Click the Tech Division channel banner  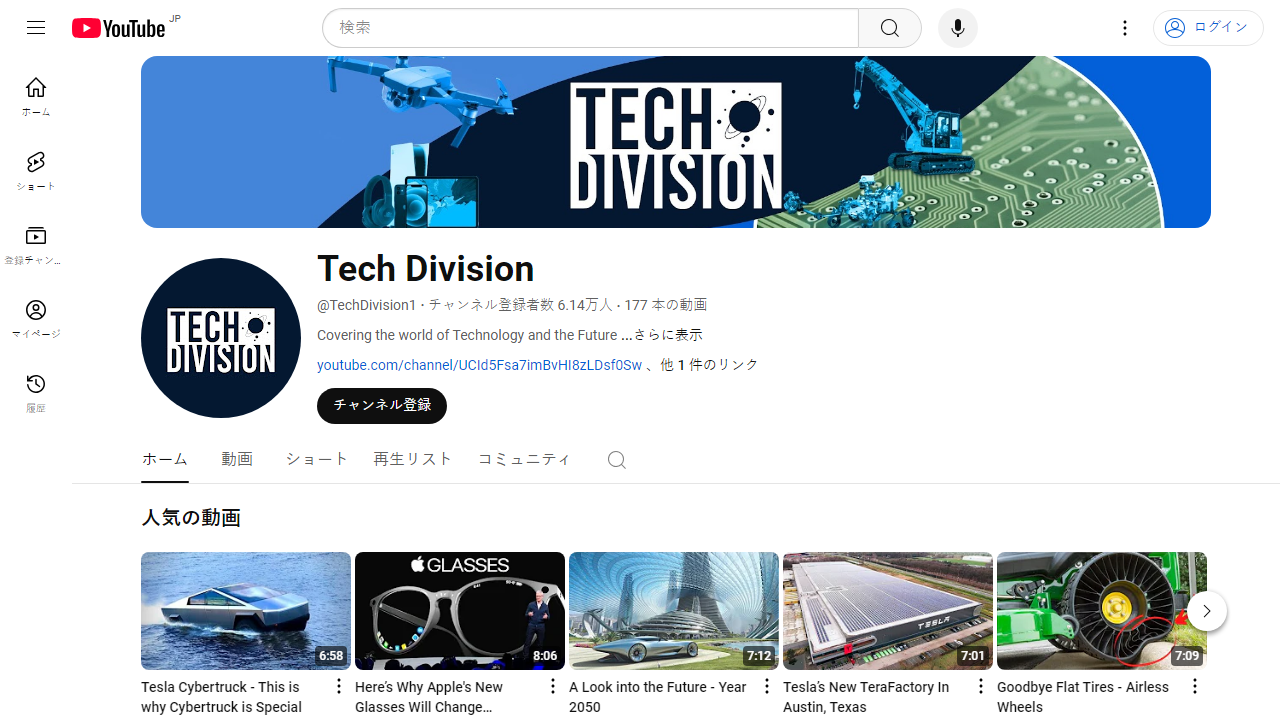(676, 142)
